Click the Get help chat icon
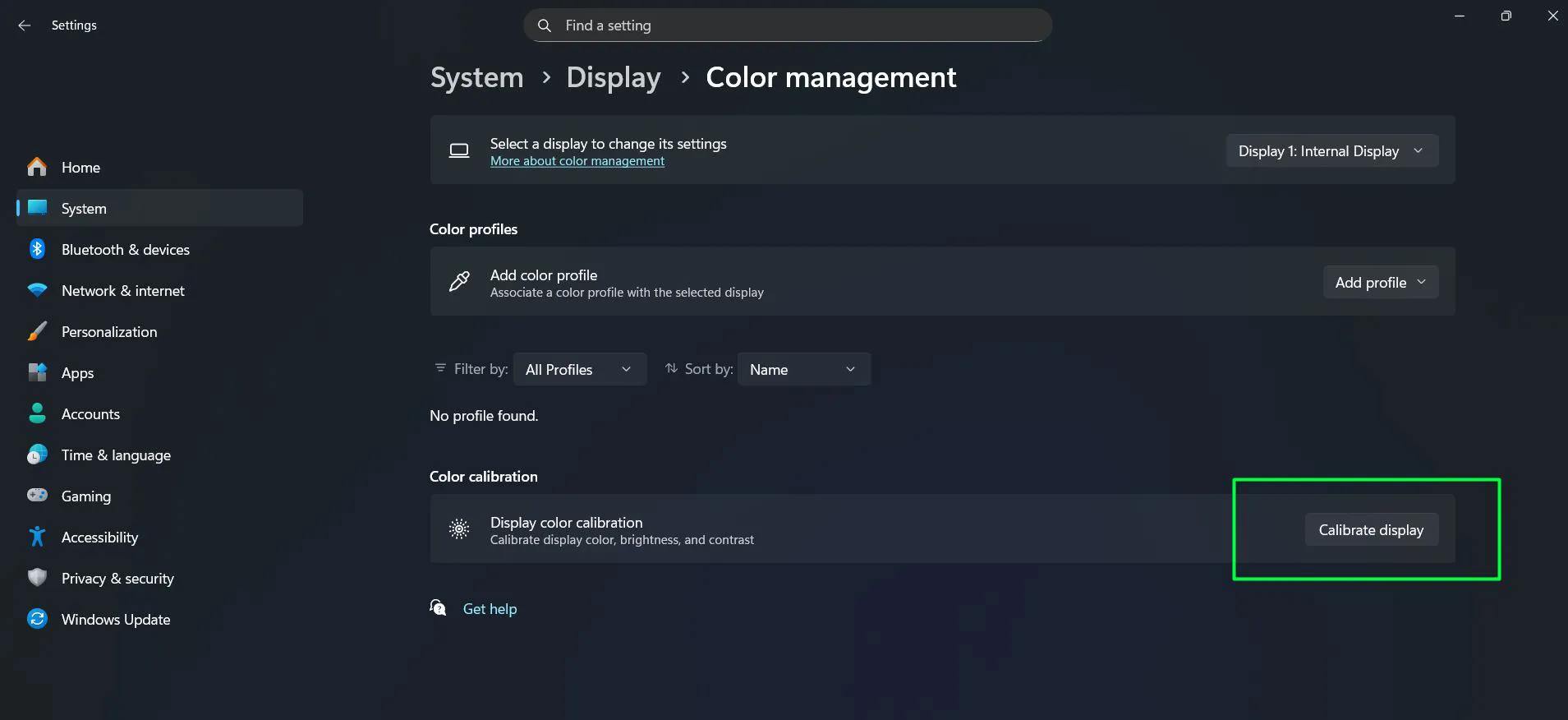 [439, 607]
